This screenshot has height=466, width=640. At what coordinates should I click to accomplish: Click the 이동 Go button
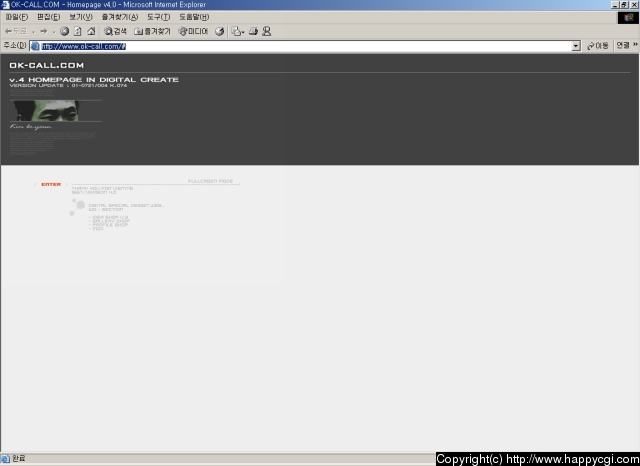598,46
